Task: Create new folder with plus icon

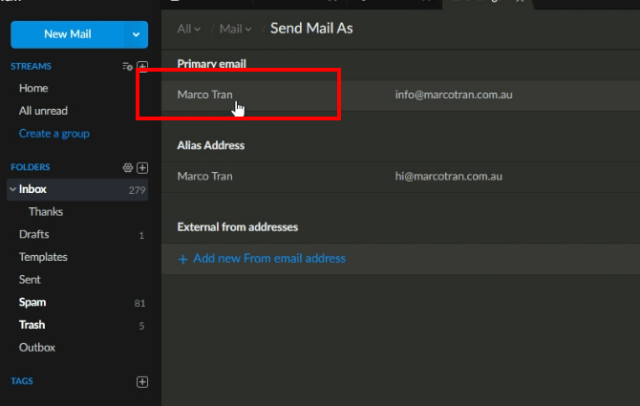Action: coord(142,168)
